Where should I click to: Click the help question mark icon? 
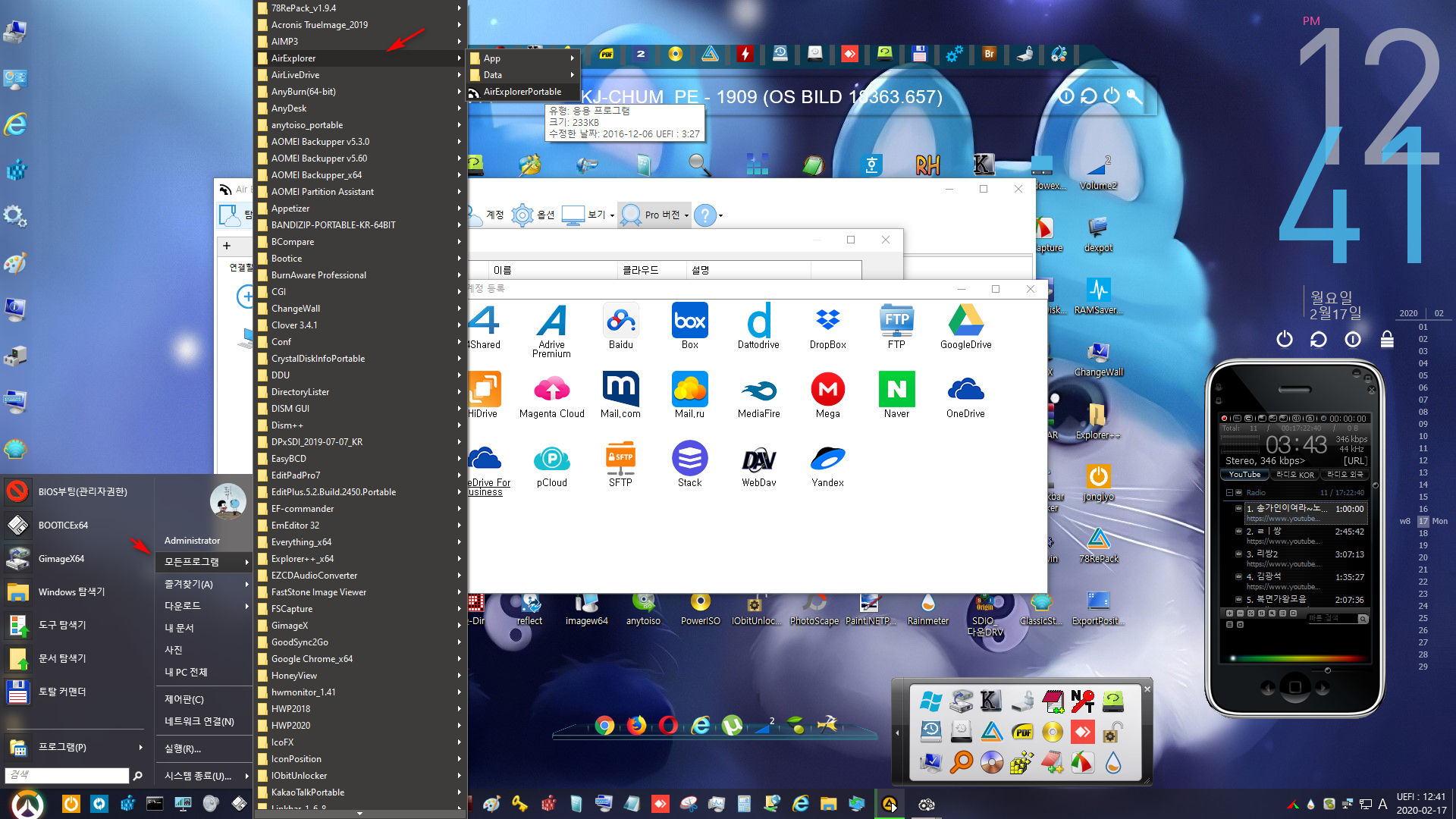click(704, 215)
